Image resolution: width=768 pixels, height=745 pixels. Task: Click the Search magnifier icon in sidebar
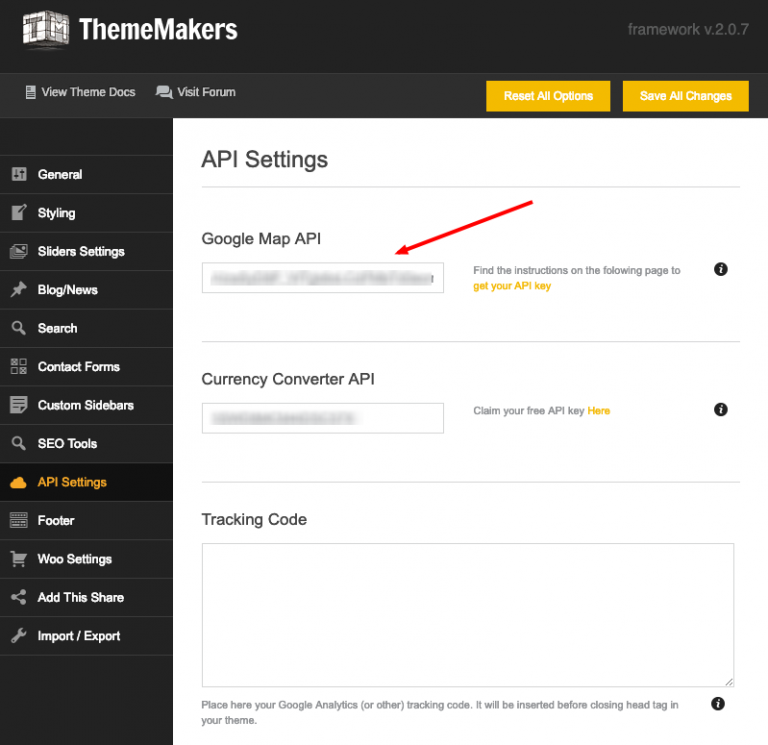pyautogui.click(x=19, y=328)
